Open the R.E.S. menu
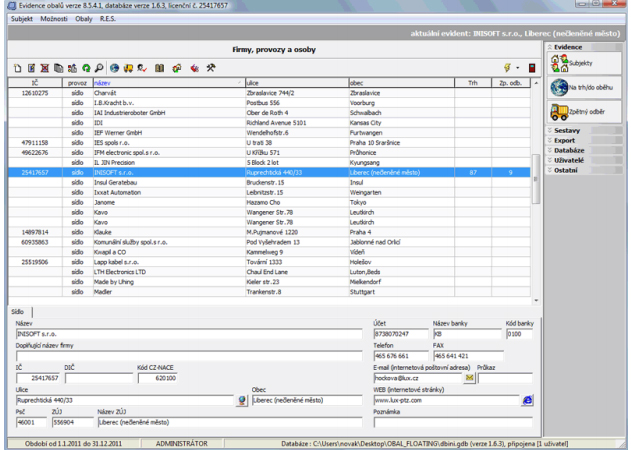Image resolution: width=631 pixels, height=450 pixels. (108, 19)
